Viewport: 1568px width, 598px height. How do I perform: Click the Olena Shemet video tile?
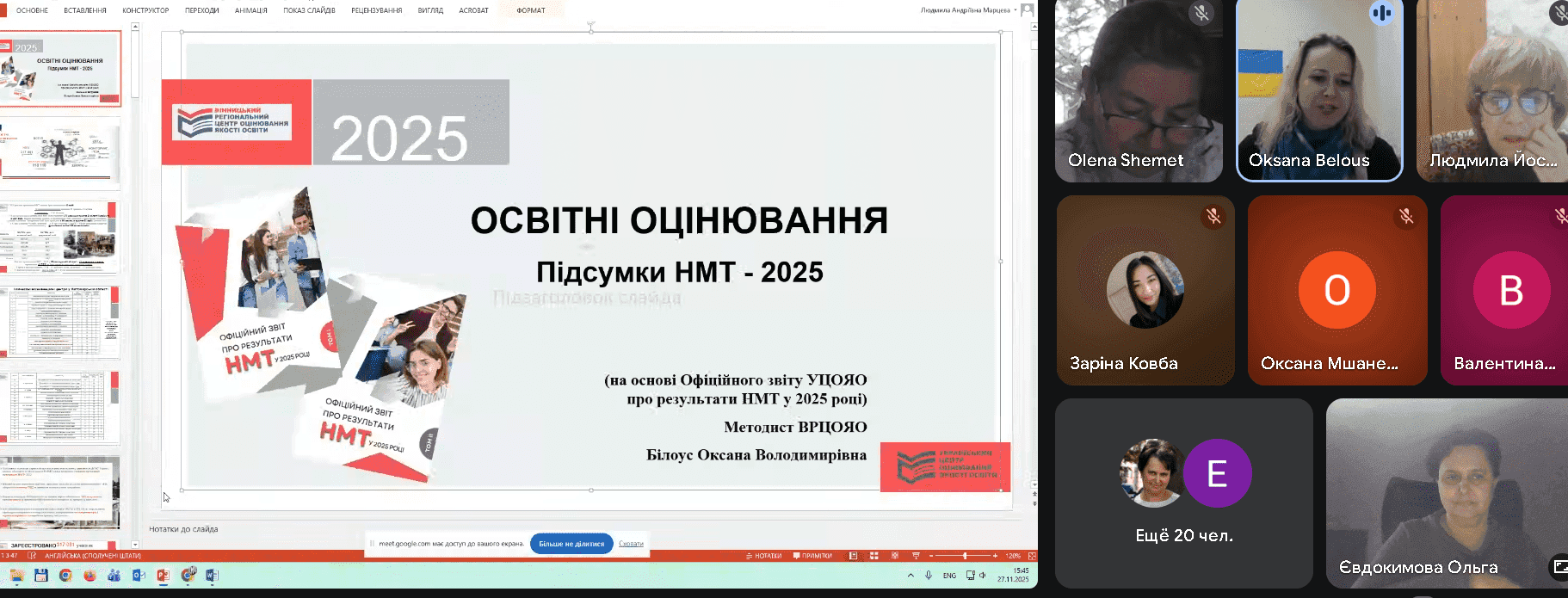pos(1139,90)
